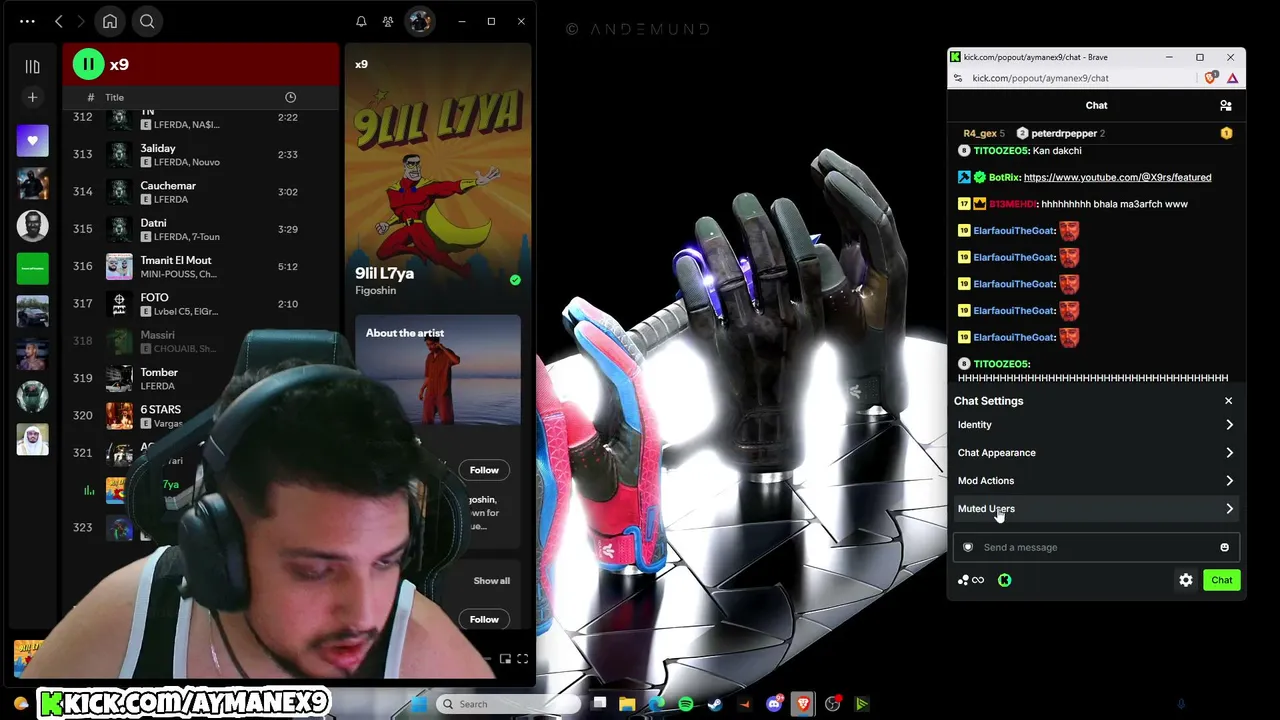Expand Mod Actions settings
Viewport: 1280px width, 720px height.
[x=1095, y=481]
